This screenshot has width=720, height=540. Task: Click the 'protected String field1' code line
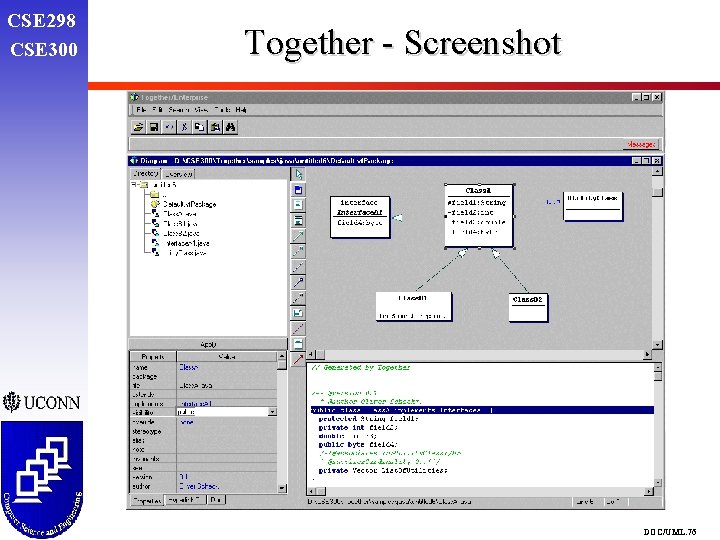point(368,419)
